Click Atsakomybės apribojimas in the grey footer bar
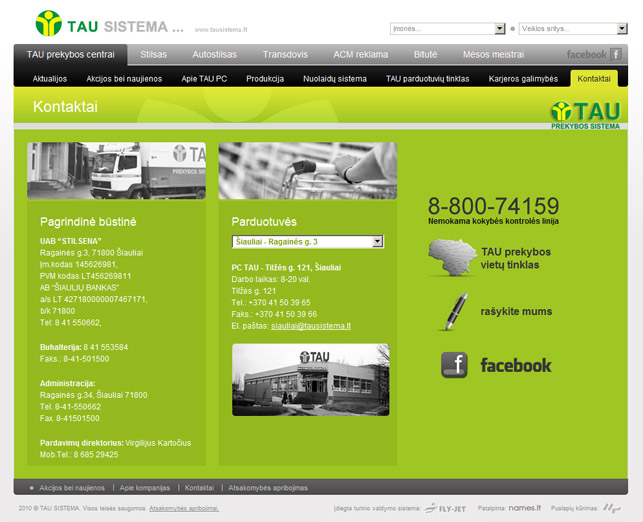 268,488
